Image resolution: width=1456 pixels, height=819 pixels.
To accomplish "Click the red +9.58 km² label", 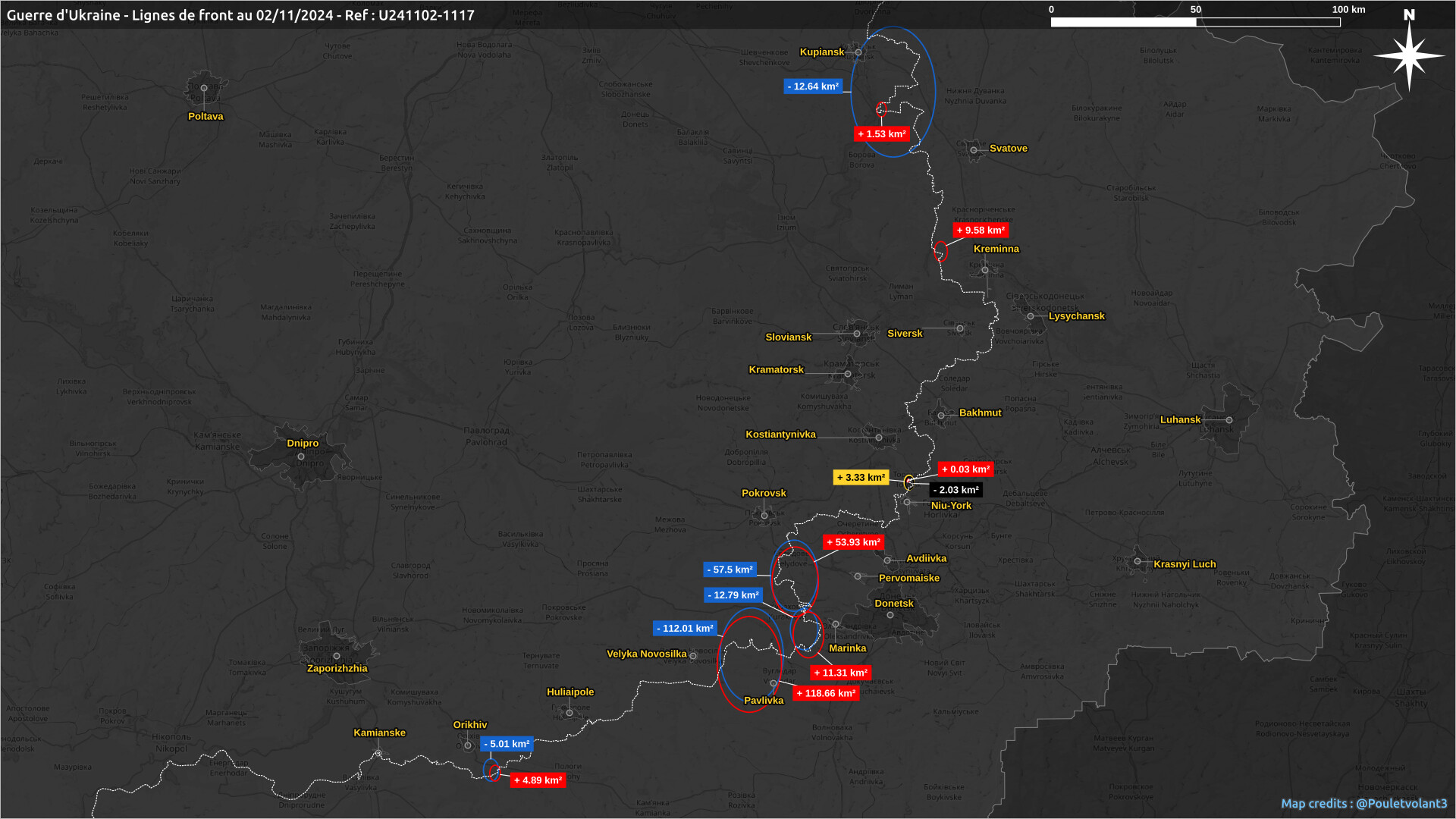I will pyautogui.click(x=981, y=231).
